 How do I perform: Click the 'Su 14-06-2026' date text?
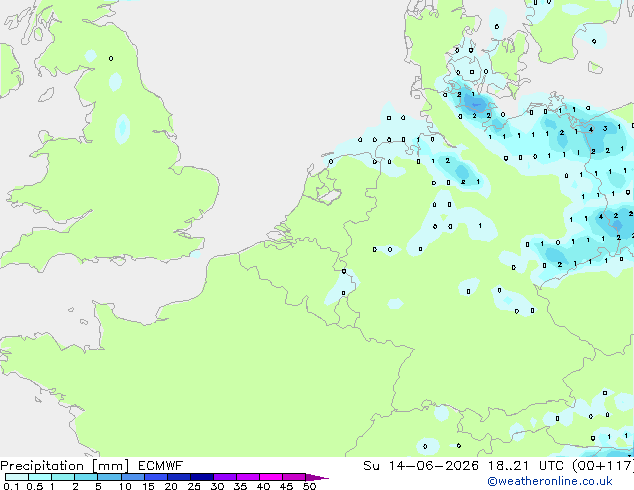[421, 466]
